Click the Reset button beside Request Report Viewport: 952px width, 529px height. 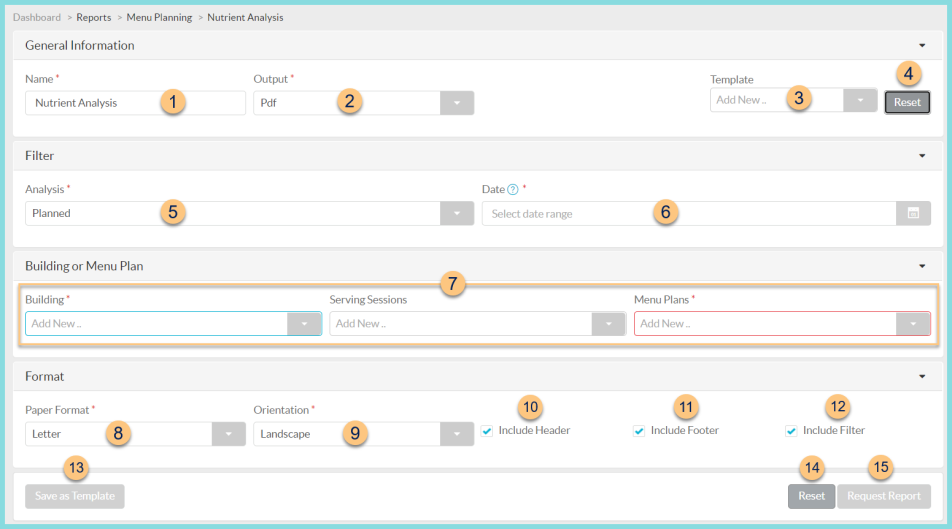click(x=811, y=496)
